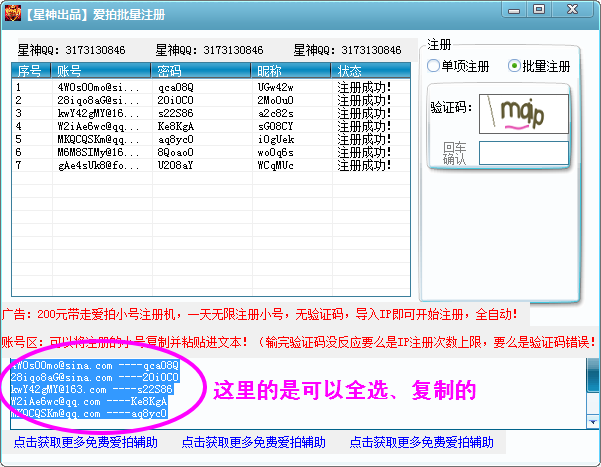Click the 注册成功! status in row 1
The width and height of the screenshot is (601, 467).
[x=364, y=88]
